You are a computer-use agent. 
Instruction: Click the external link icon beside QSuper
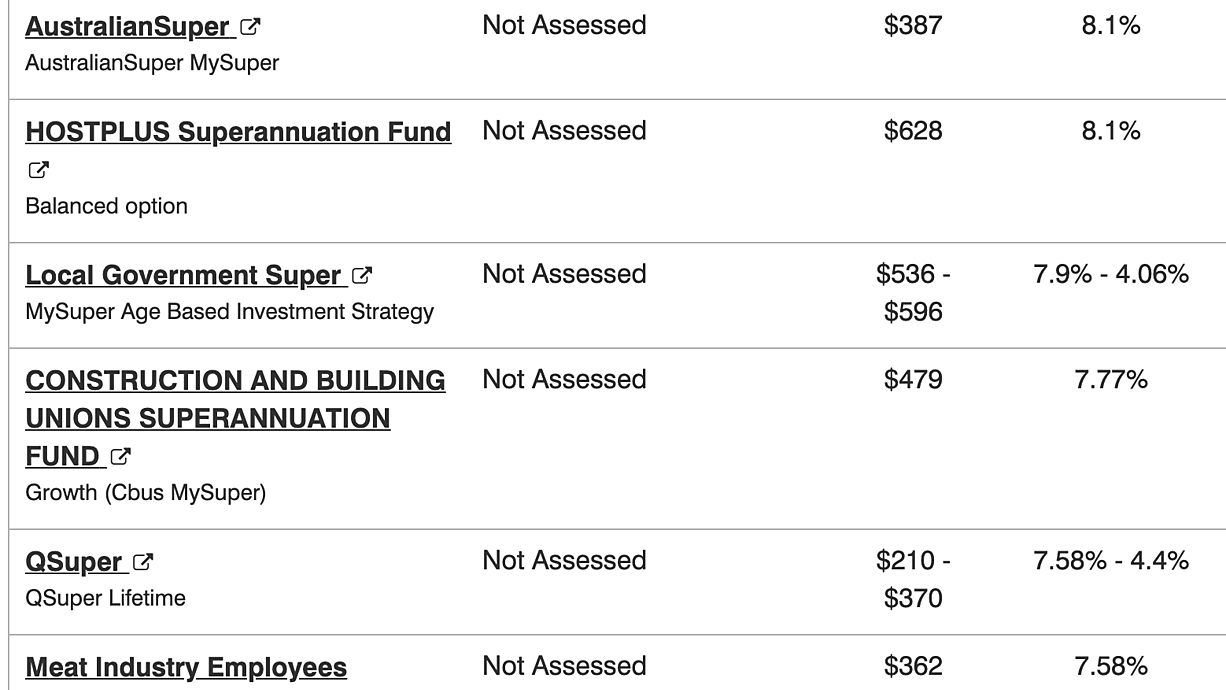coord(143,563)
